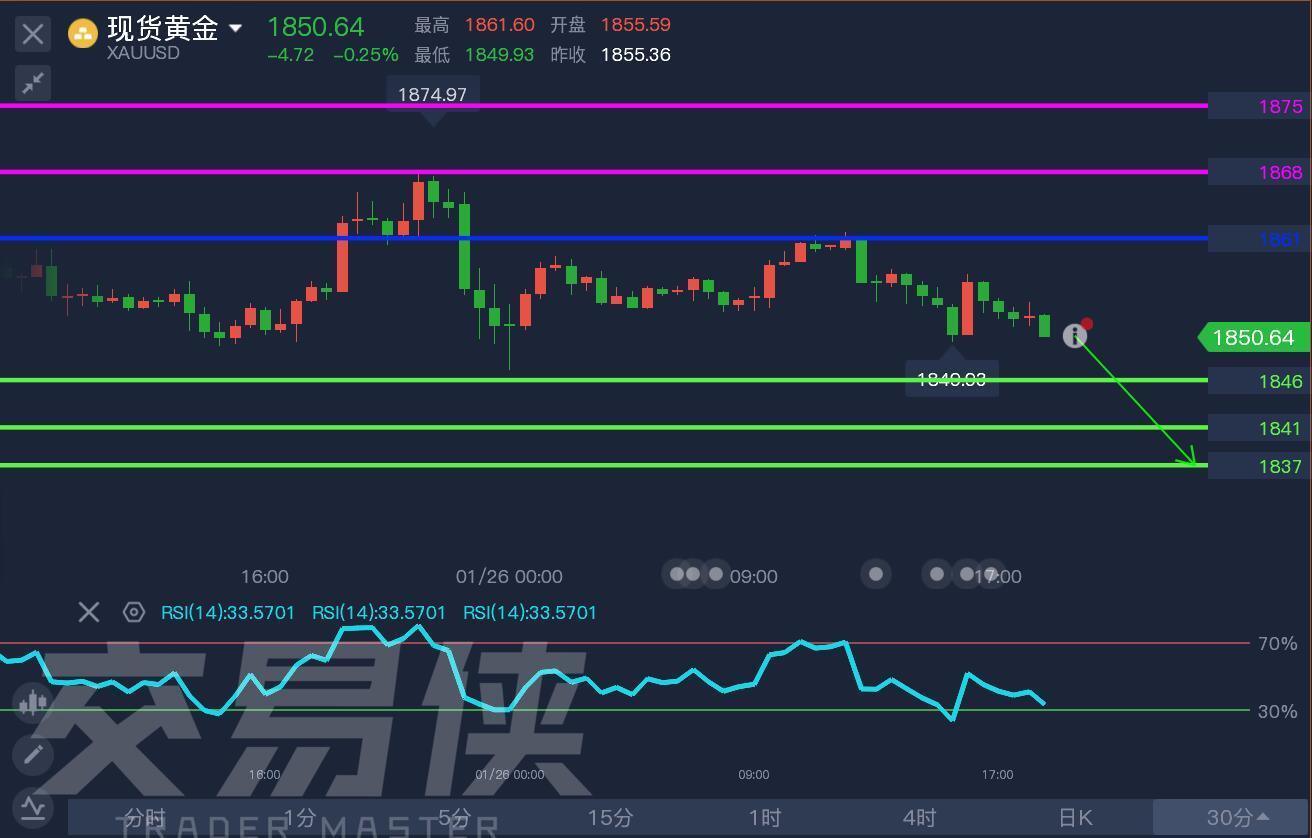Switch to the 5分 timeframe tab
The width and height of the screenshot is (1312, 838).
(x=454, y=817)
